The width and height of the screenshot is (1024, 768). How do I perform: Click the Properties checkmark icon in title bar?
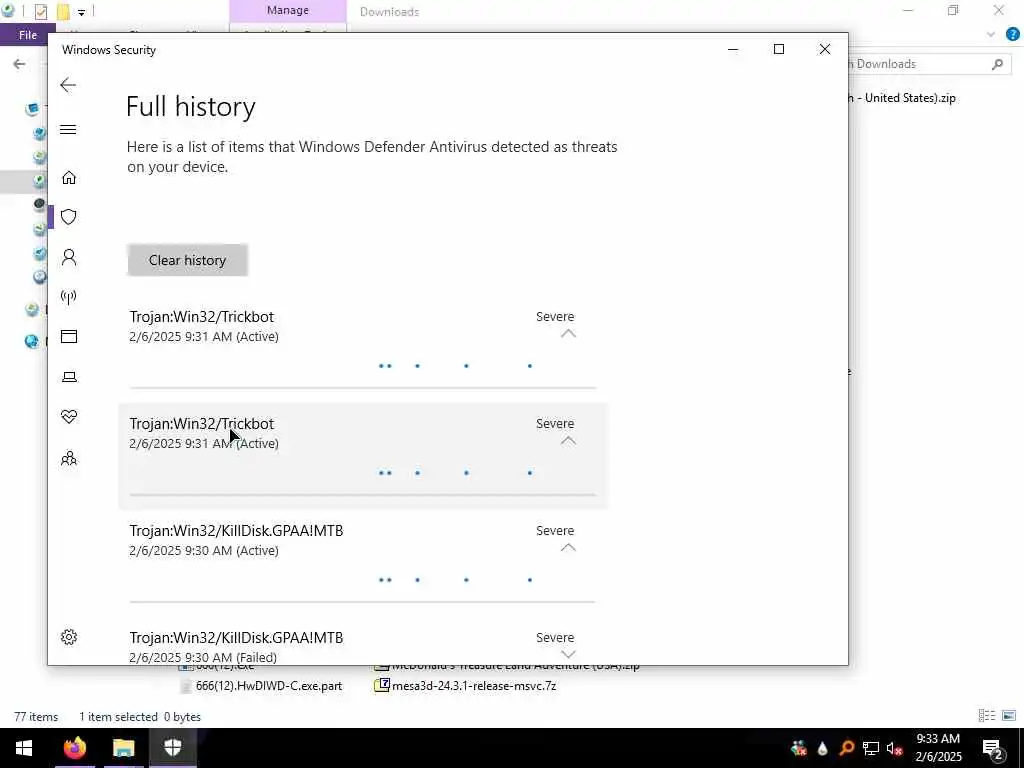pyautogui.click(x=40, y=12)
